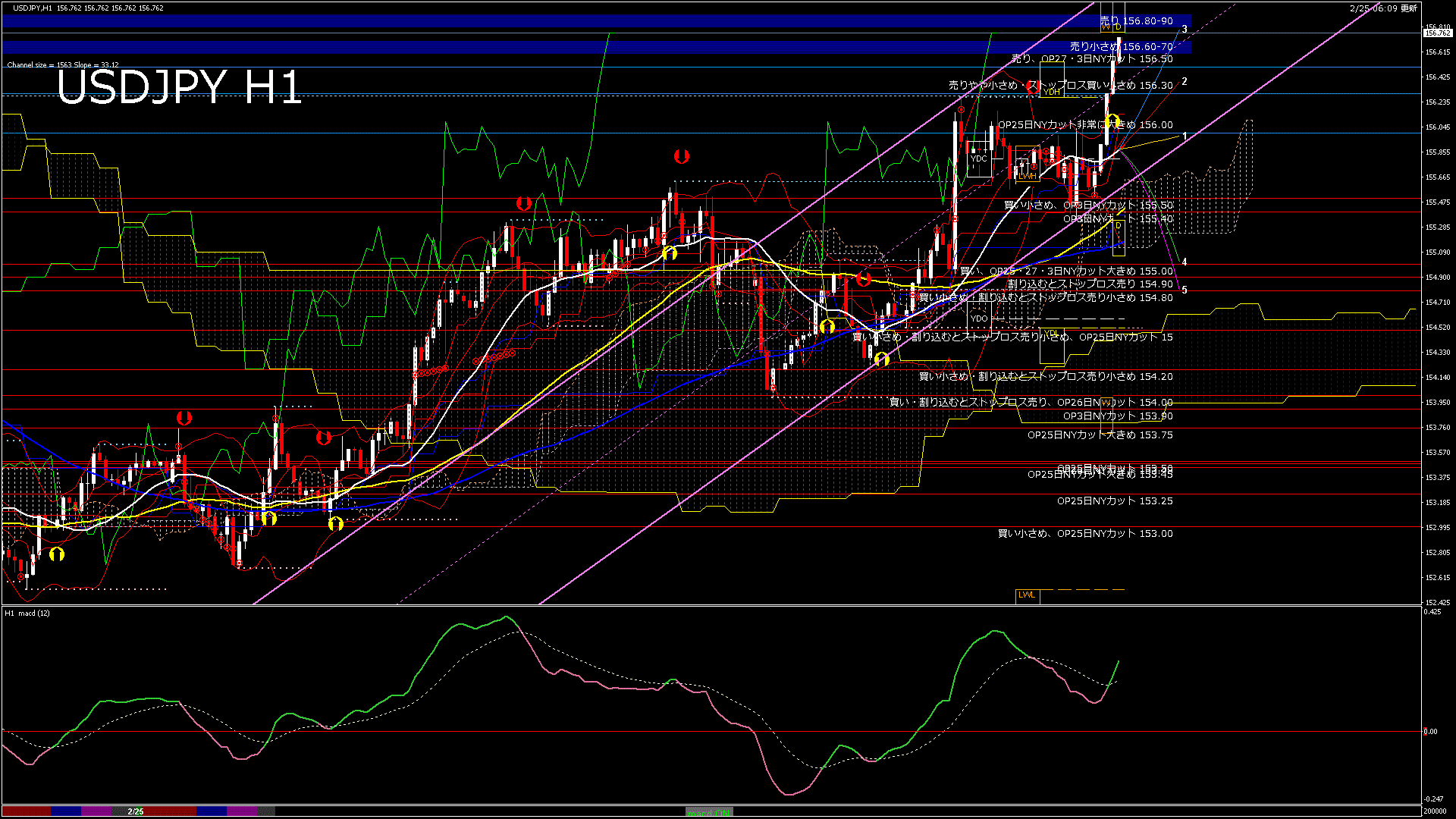Open the H1 macd (12) indicator label
The width and height of the screenshot is (1456, 819).
click(27, 612)
